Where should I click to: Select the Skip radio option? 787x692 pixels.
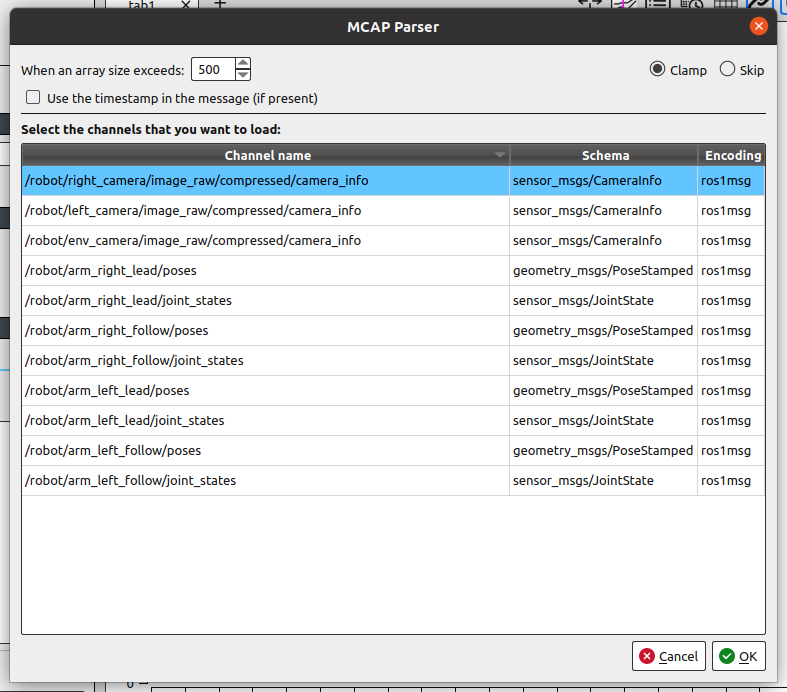tap(727, 70)
